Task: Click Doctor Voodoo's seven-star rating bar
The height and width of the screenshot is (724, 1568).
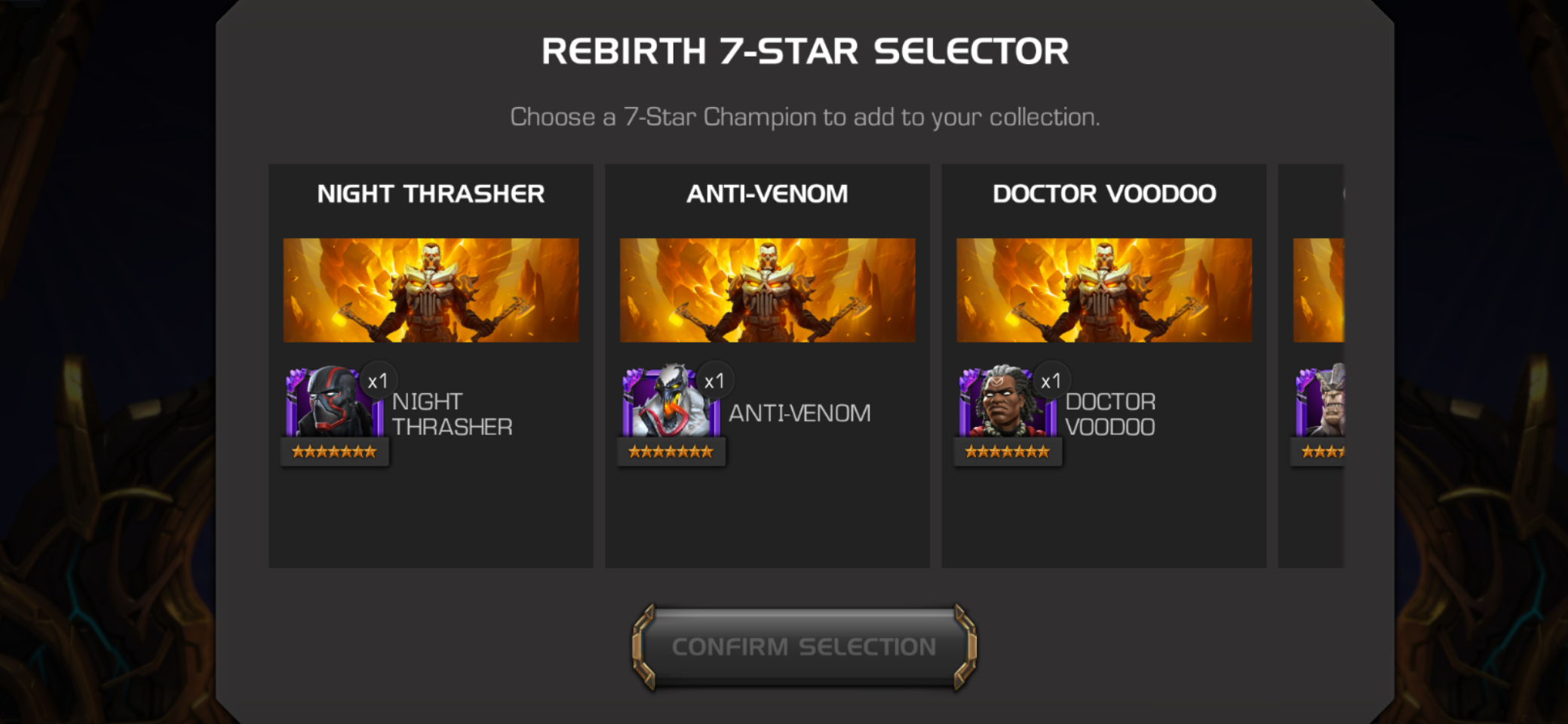Action: pos(1007,452)
